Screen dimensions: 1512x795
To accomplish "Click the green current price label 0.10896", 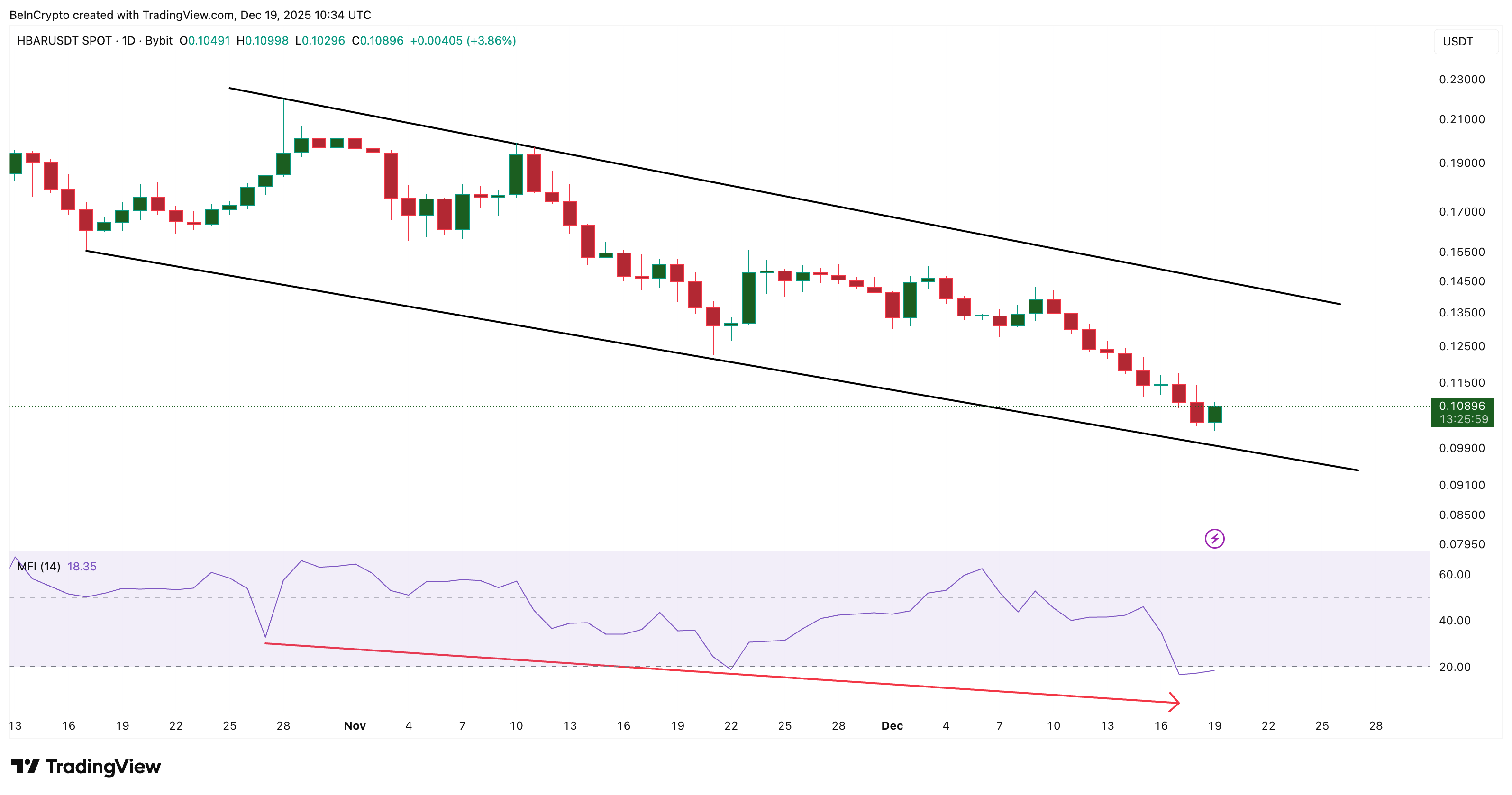I will coord(1462,406).
